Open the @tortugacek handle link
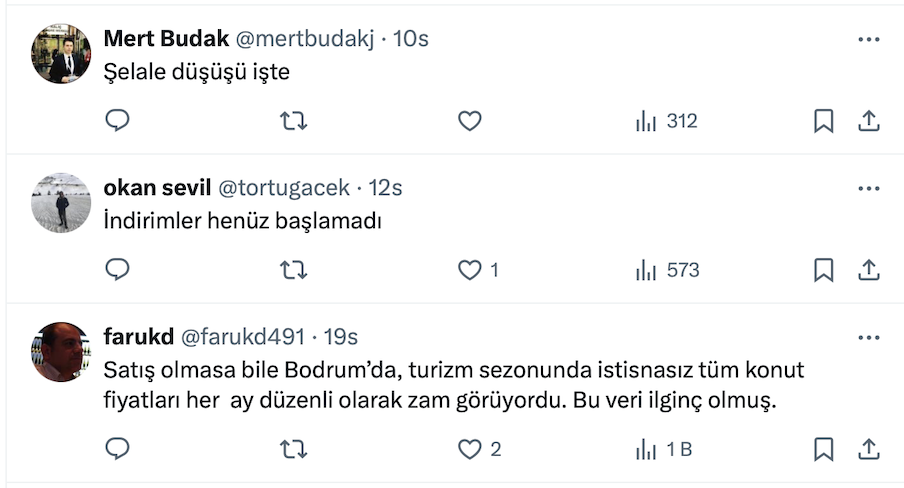The image size is (904, 488). (283, 188)
